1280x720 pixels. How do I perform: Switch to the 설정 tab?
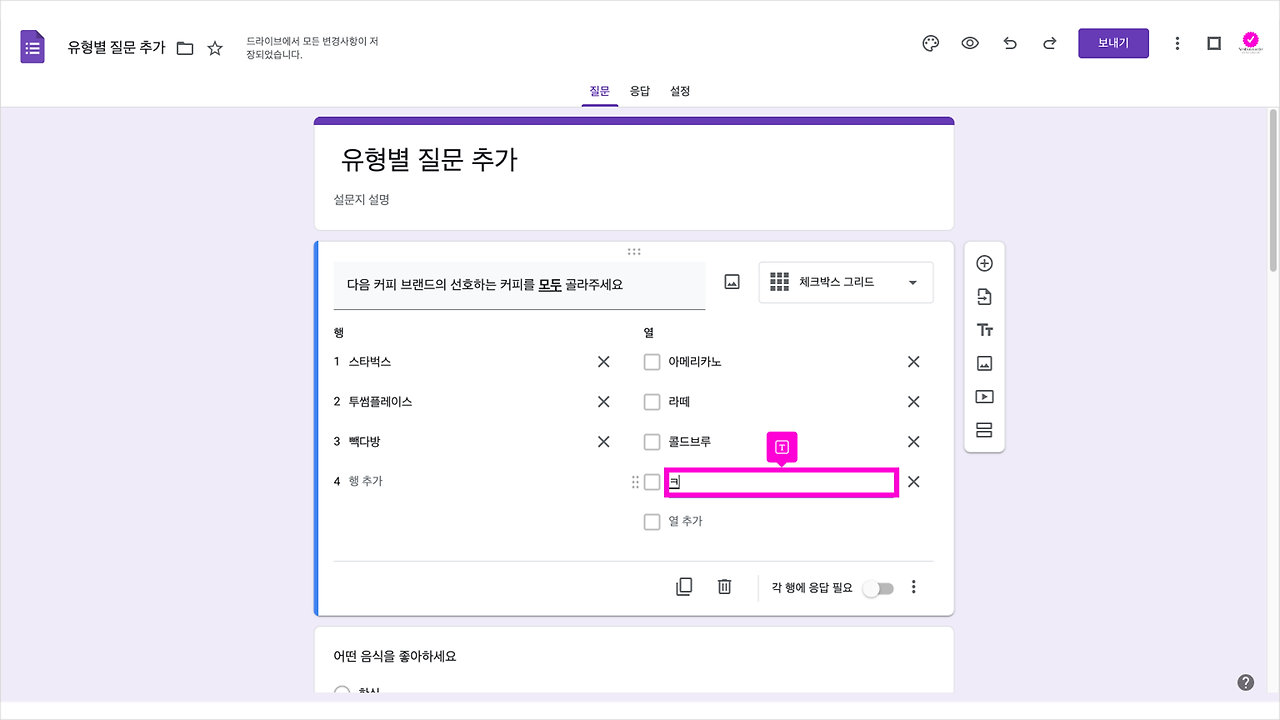point(680,90)
